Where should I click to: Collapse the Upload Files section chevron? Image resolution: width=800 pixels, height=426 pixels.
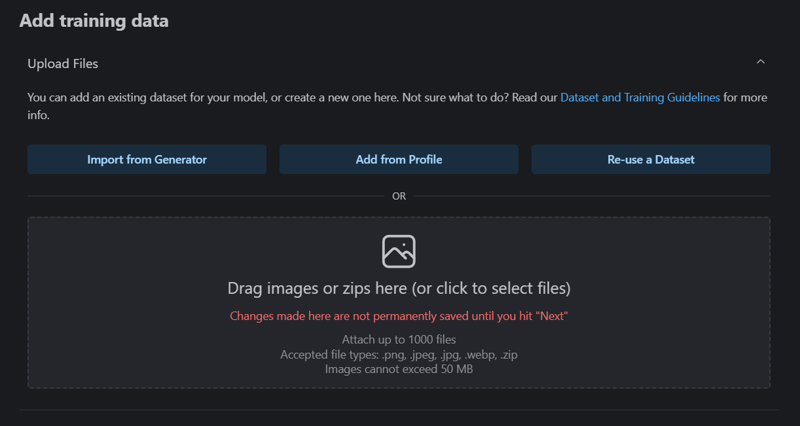coord(760,62)
